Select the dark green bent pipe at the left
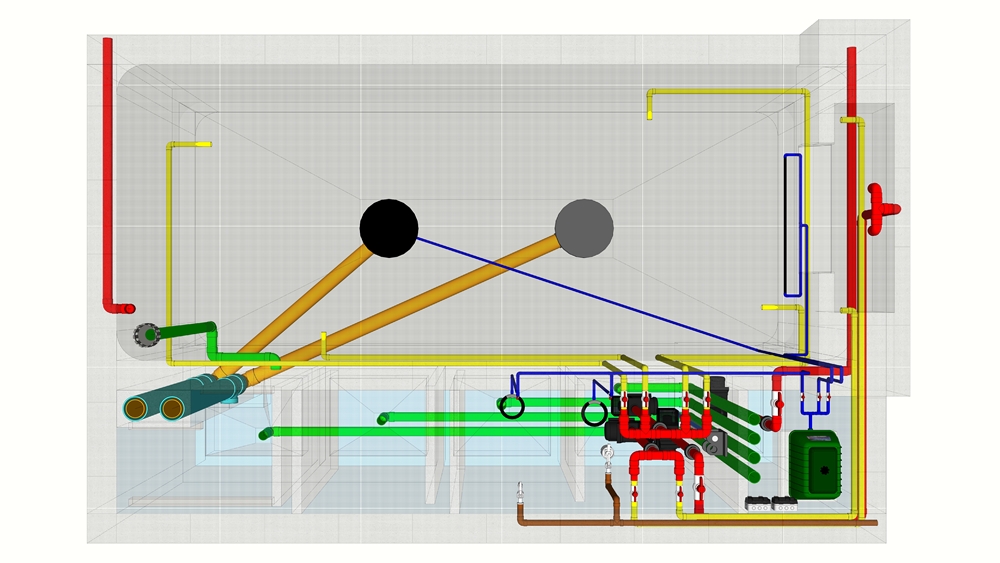The image size is (1000, 563). (210, 344)
